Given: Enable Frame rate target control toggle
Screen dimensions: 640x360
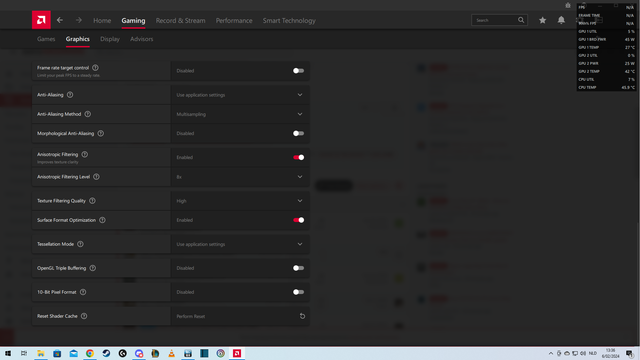Looking at the screenshot, I should click(x=298, y=71).
